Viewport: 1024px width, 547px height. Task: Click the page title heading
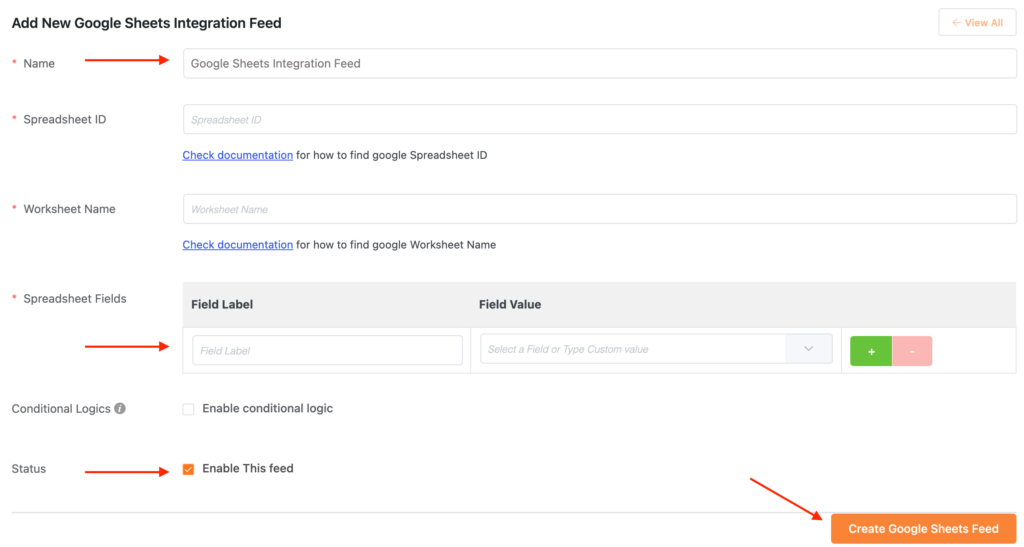coord(146,23)
